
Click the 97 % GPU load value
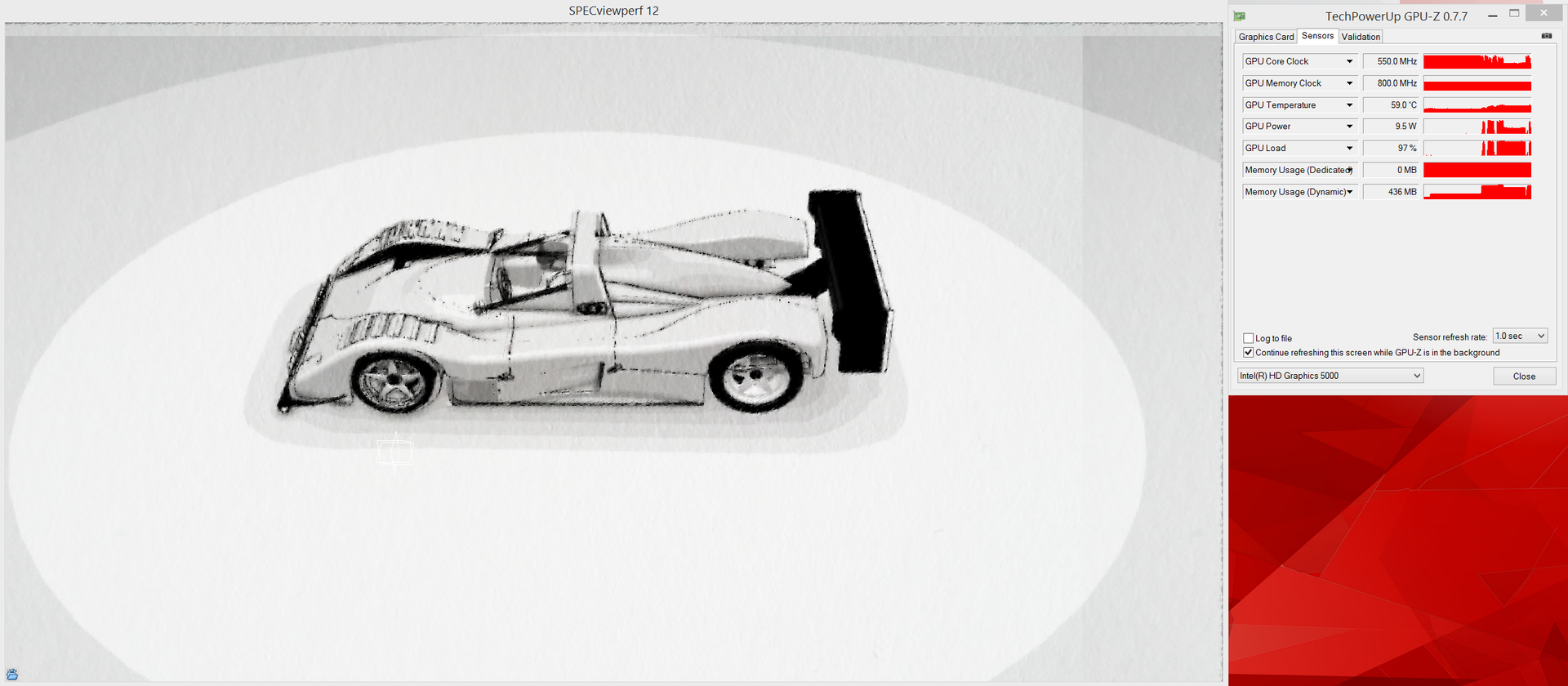1392,149
